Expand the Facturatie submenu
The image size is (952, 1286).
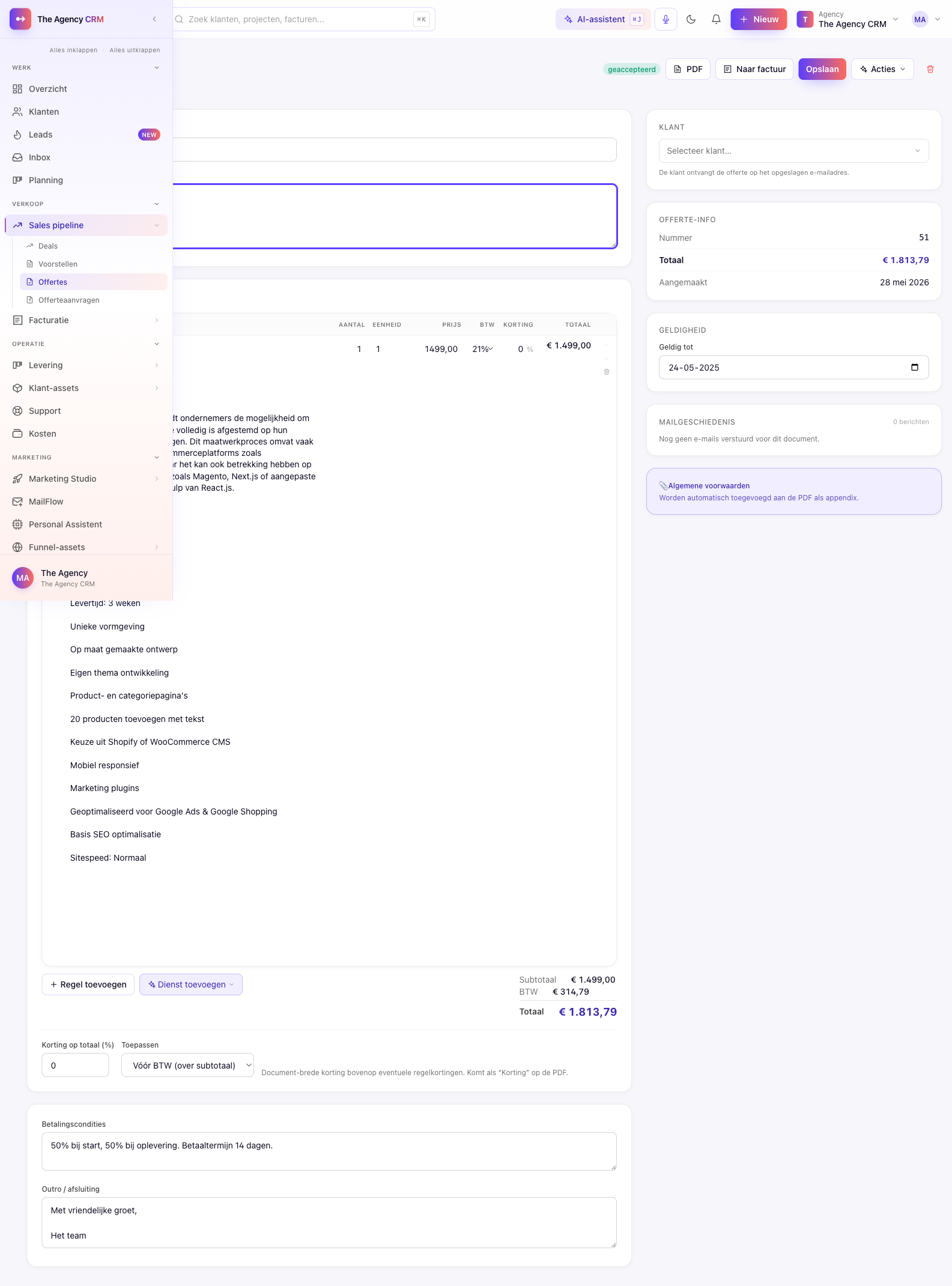pyautogui.click(x=157, y=320)
